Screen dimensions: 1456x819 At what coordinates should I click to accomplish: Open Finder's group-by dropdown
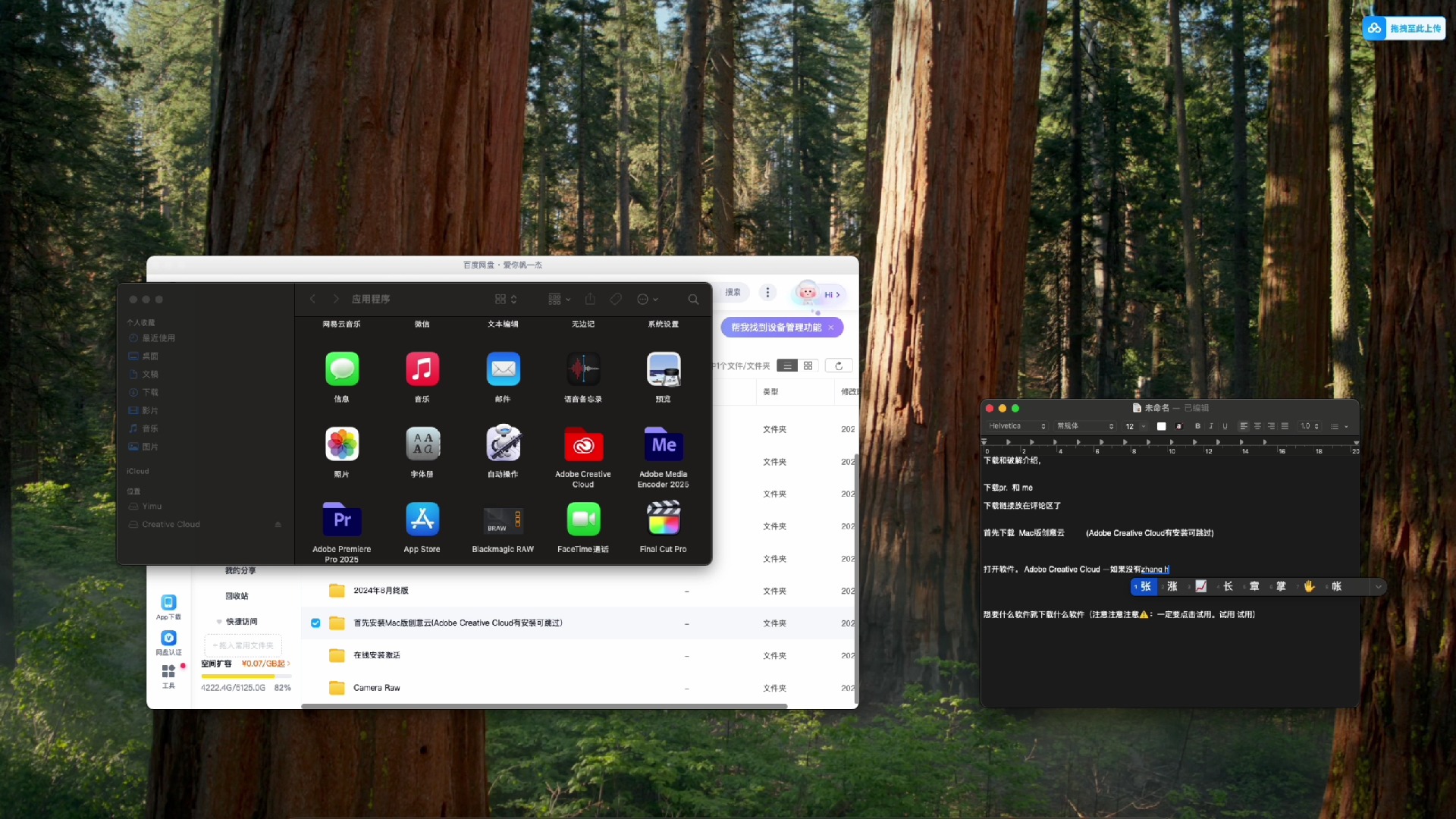click(560, 299)
